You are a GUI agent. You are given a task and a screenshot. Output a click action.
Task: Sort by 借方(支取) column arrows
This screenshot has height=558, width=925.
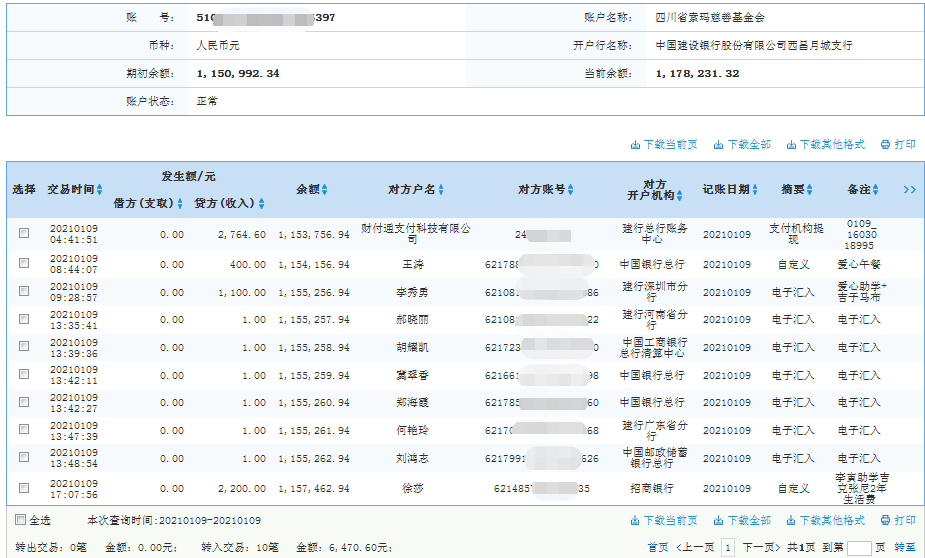tap(180, 203)
